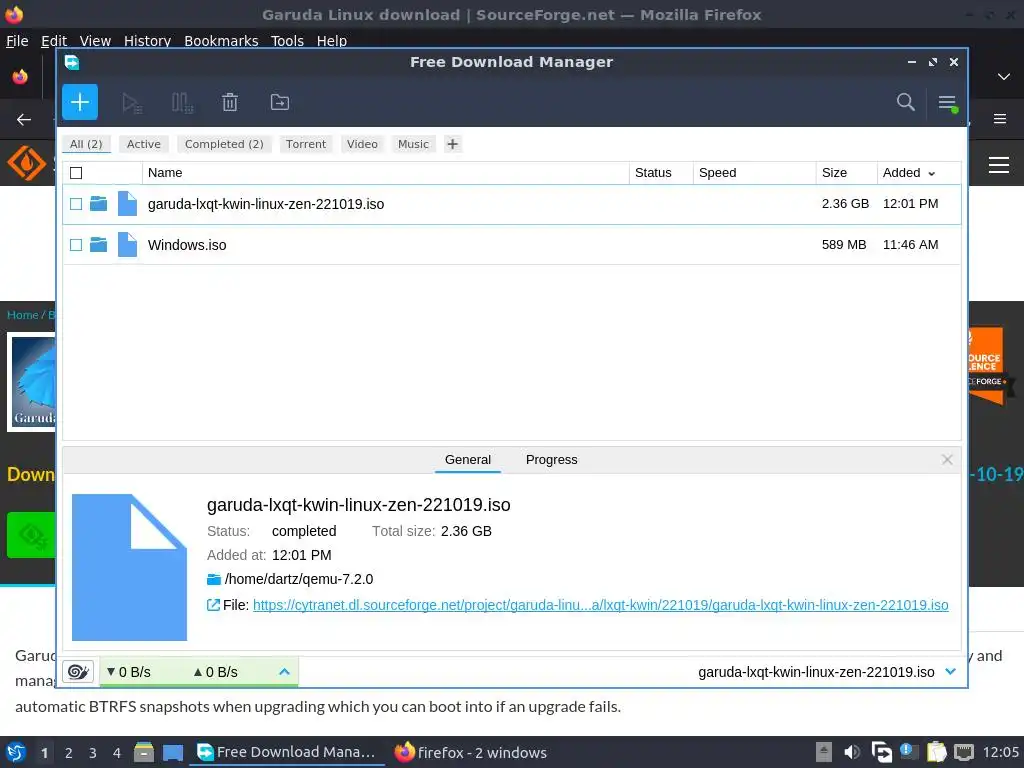The width and height of the screenshot is (1024, 768).
Task: Switch to the General tab
Action: coord(468,460)
